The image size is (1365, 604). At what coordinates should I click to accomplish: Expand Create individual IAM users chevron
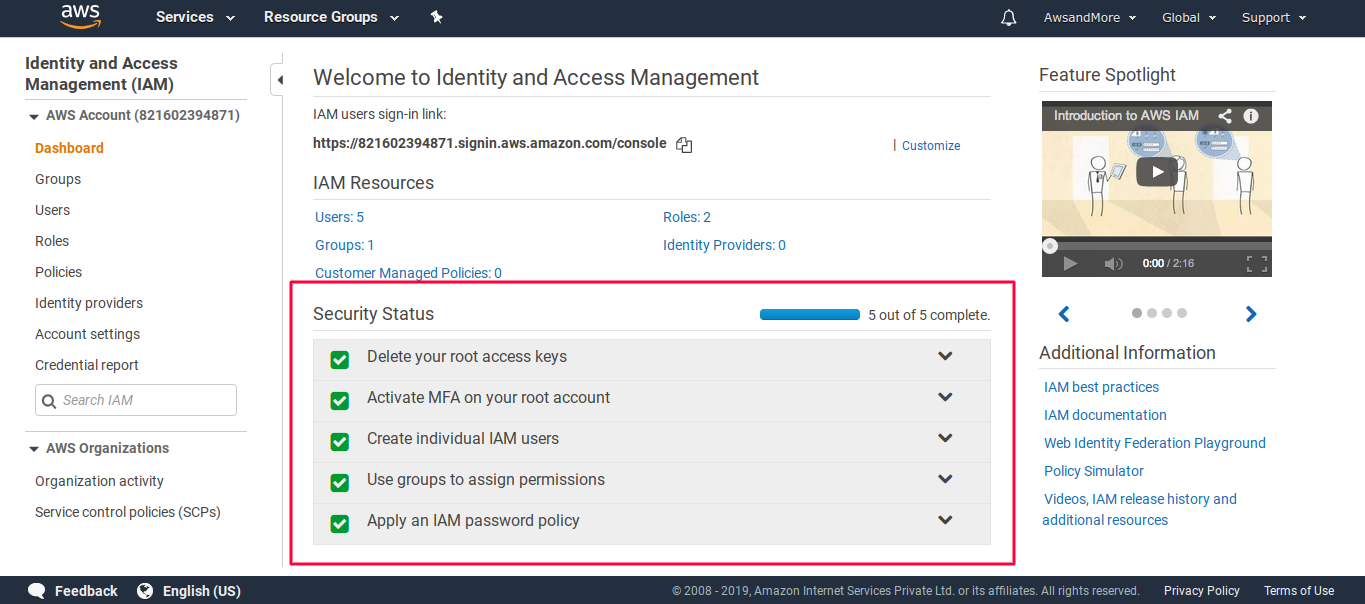click(945, 438)
